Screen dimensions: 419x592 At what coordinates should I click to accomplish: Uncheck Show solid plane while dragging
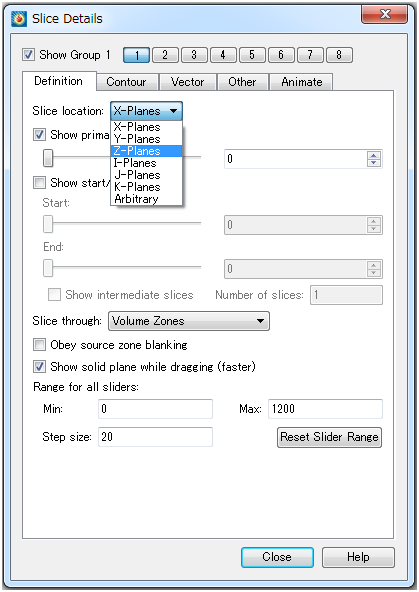click(39, 367)
